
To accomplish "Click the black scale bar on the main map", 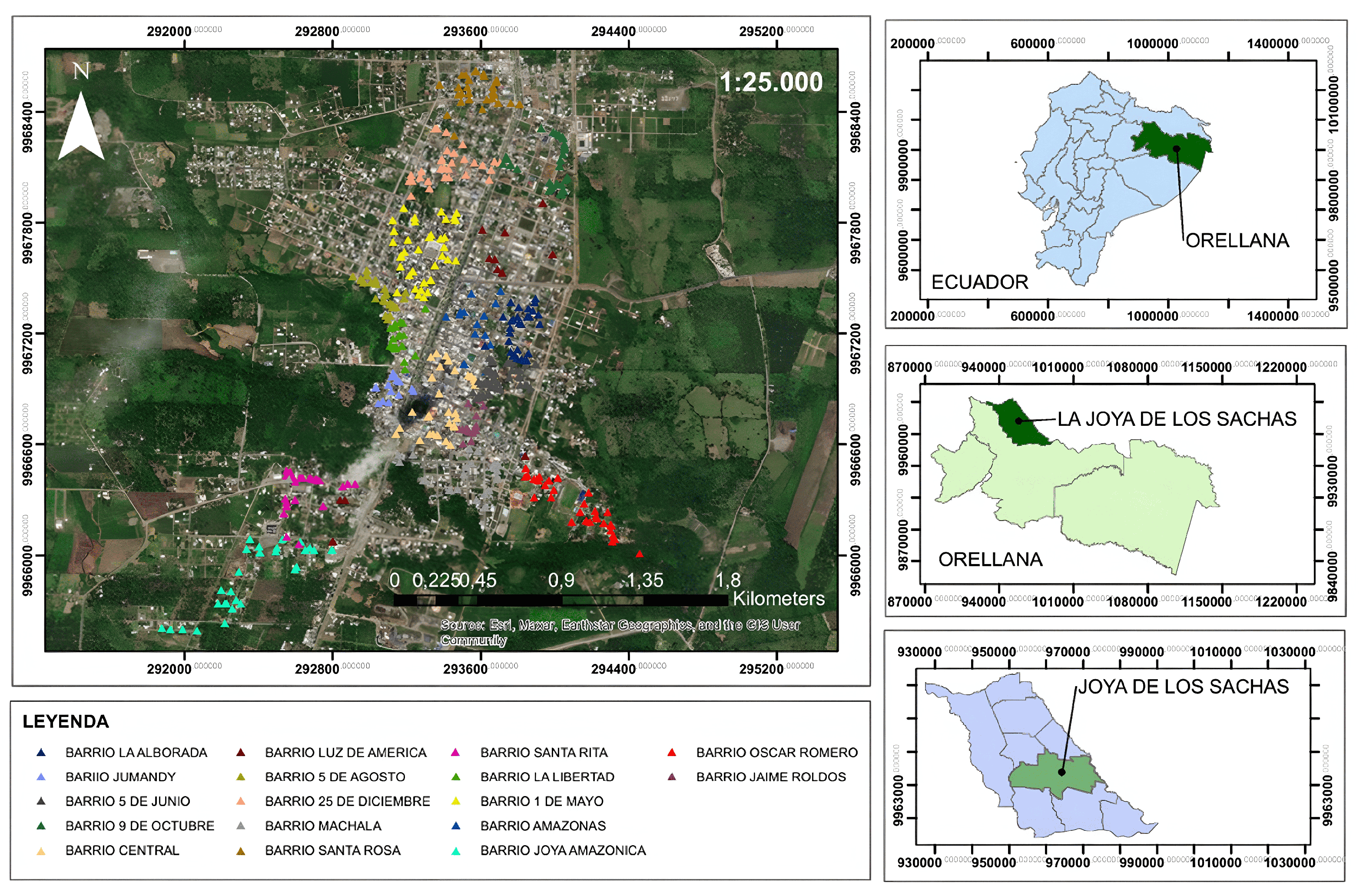I will pyautogui.click(x=560, y=601).
